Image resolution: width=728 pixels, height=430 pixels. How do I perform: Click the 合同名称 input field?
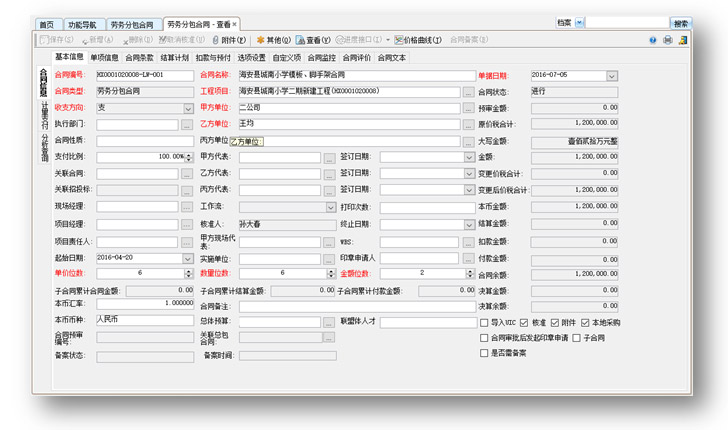coord(357,75)
